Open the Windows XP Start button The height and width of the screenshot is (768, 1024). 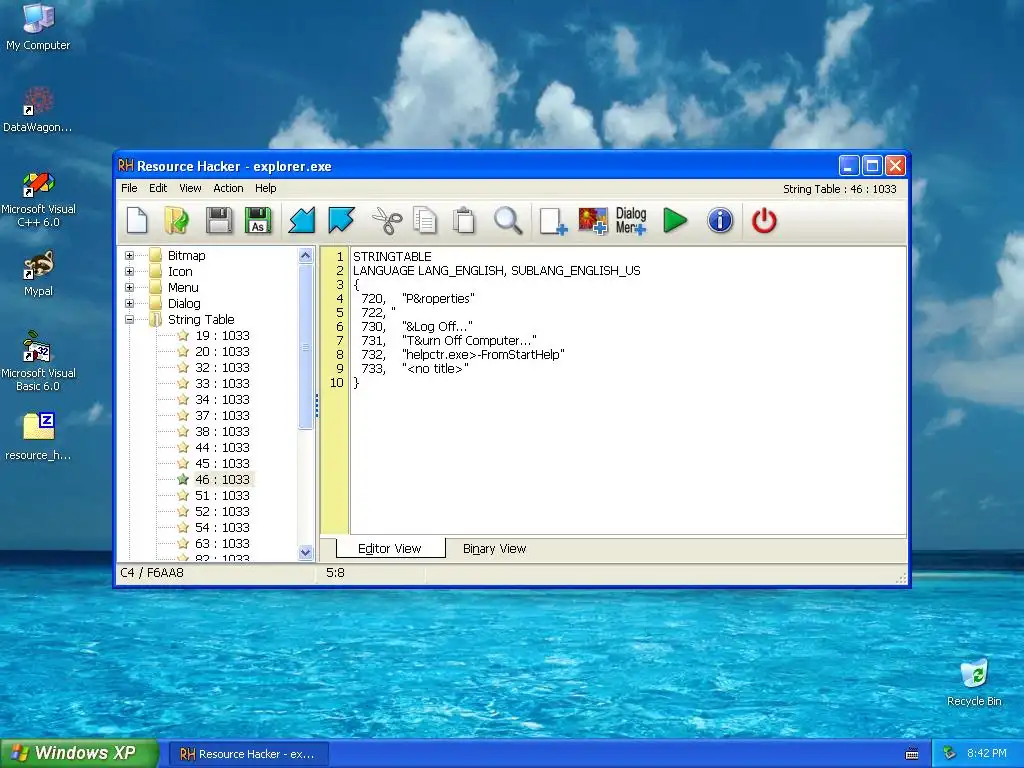pyautogui.click(x=78, y=753)
